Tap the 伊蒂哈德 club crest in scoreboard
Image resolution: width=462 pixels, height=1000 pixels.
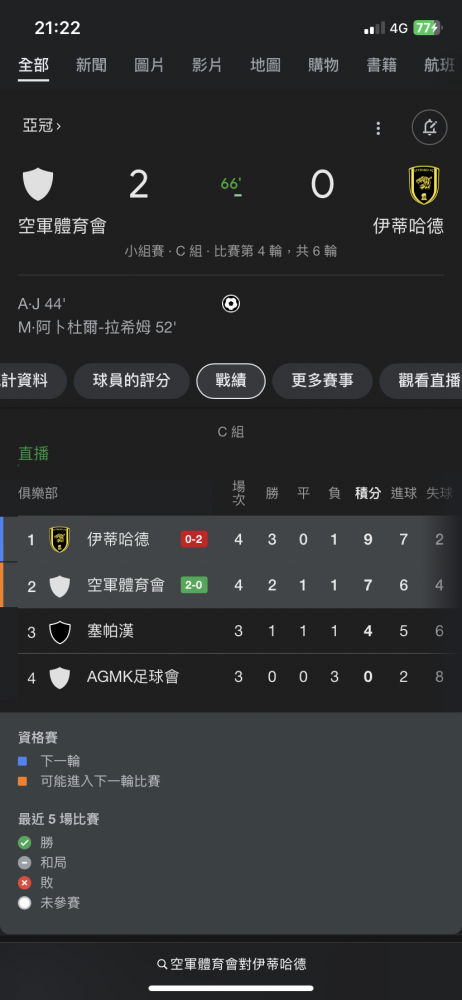pos(424,185)
